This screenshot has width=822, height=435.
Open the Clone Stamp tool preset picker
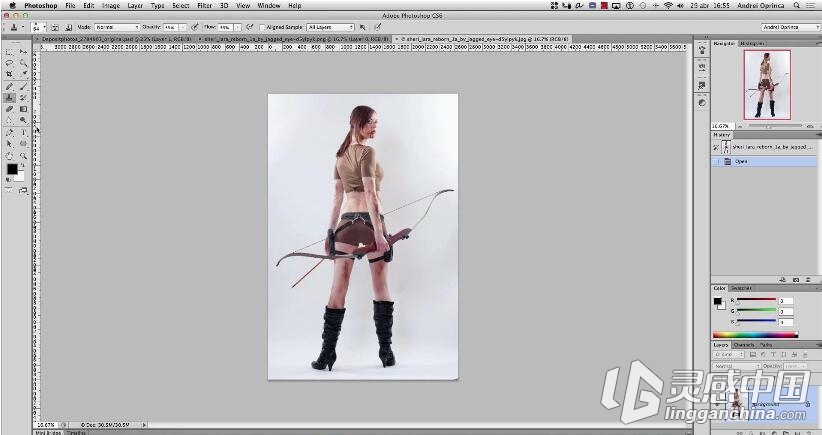(15, 27)
